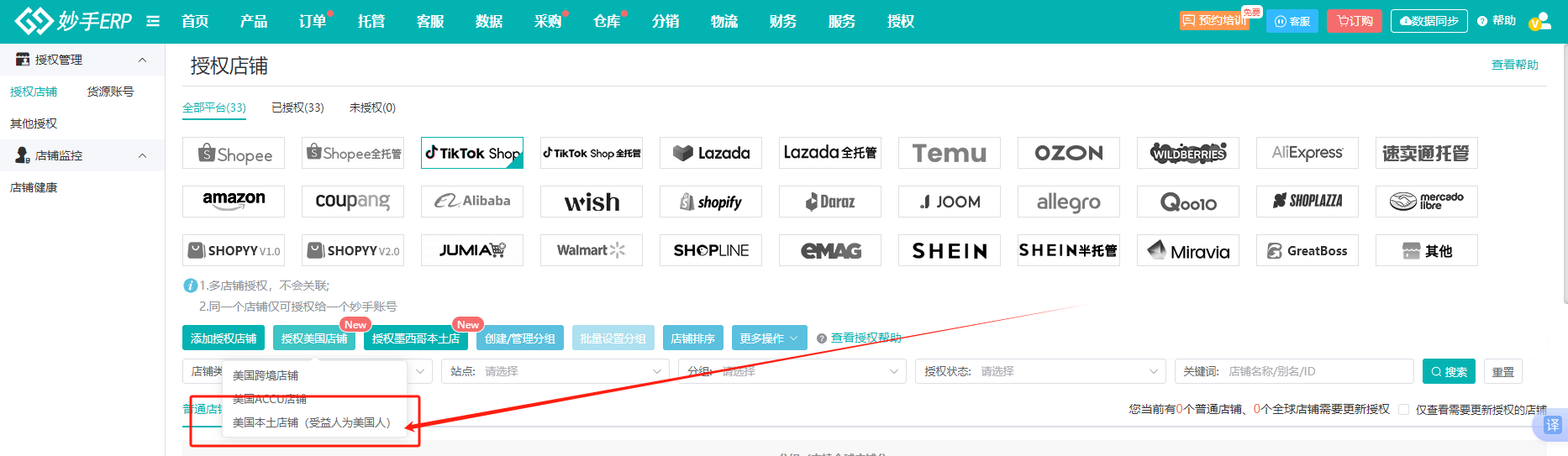The height and width of the screenshot is (456, 1568).
Task: Choose the SHOPYY V2.0 platform tile
Action: pyautogui.click(x=353, y=250)
